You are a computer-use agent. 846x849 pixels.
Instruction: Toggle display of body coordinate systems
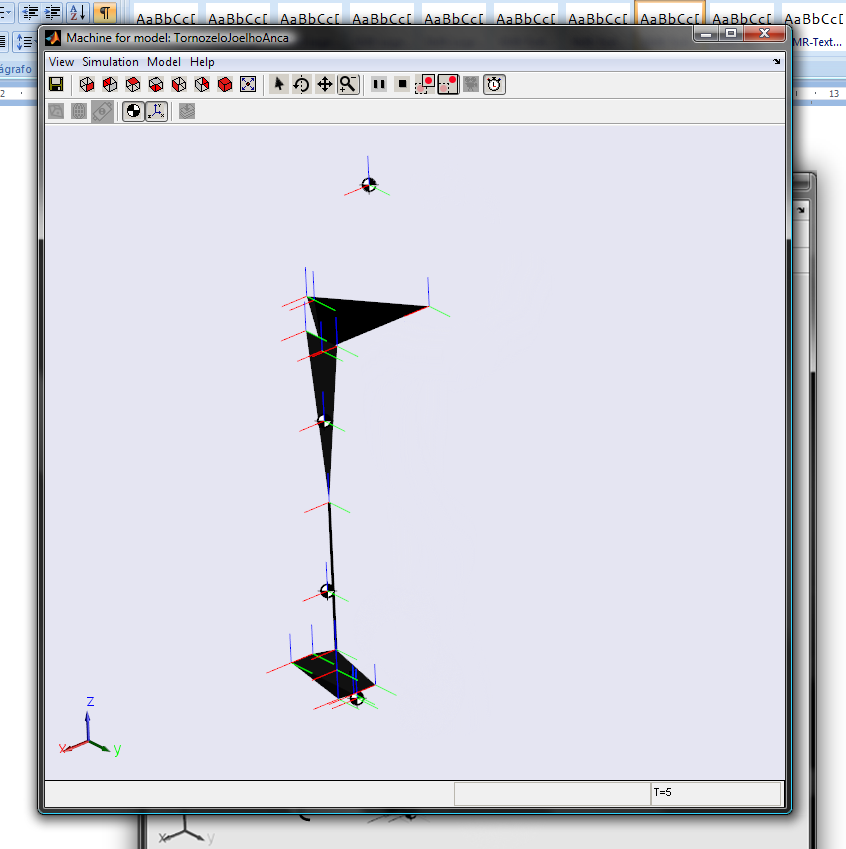pos(156,111)
